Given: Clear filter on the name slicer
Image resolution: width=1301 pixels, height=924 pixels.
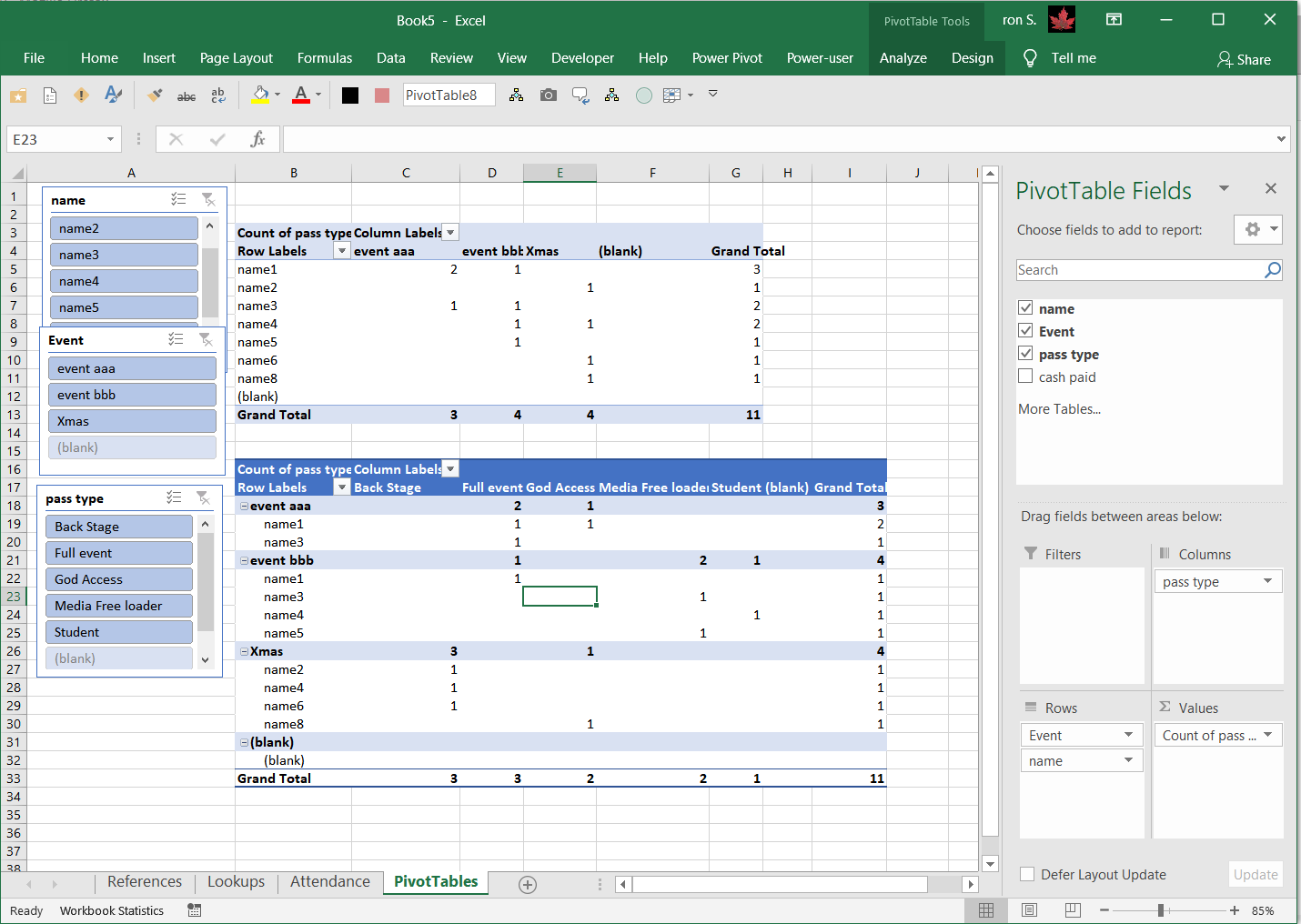Looking at the screenshot, I should click(208, 200).
